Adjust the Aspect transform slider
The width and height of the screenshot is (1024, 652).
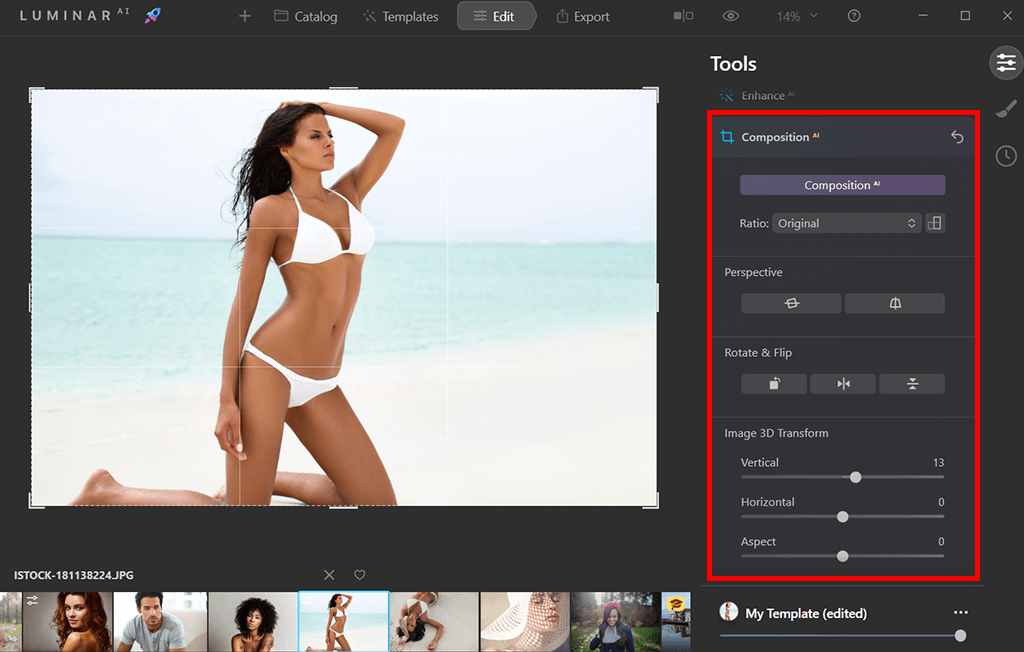click(x=842, y=556)
